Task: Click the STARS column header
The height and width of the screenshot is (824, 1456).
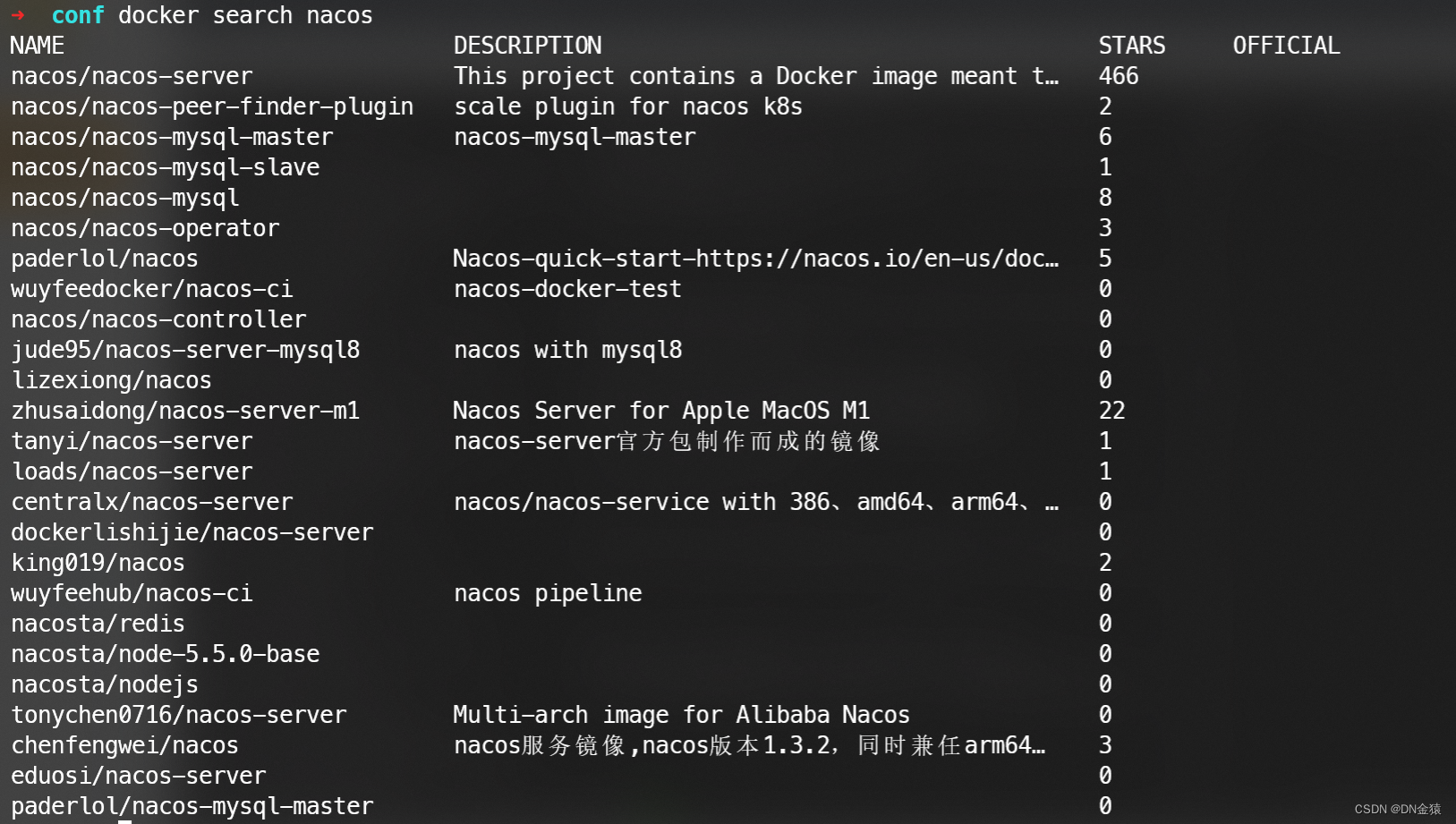Action: (1132, 46)
